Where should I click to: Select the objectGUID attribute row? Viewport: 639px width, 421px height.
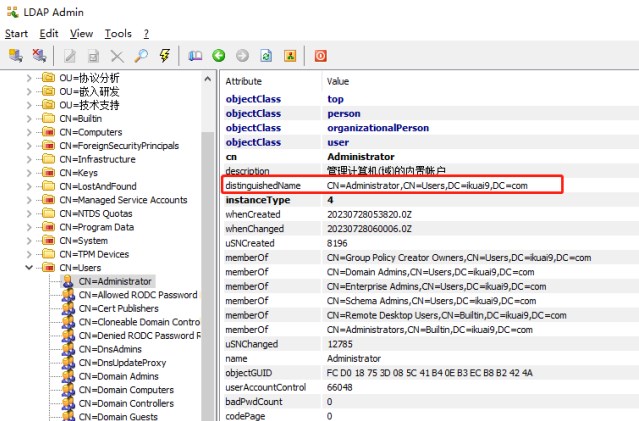[431, 373]
